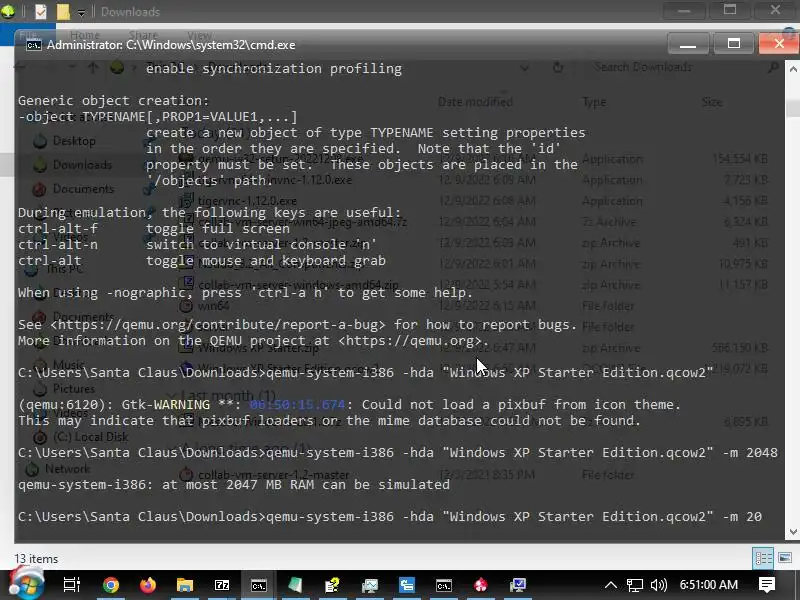Click the cmd title text 'Administrator: C:\Windows\system32\cmd.exe'
Image resolution: width=800 pixels, height=600 pixels.
171,45
